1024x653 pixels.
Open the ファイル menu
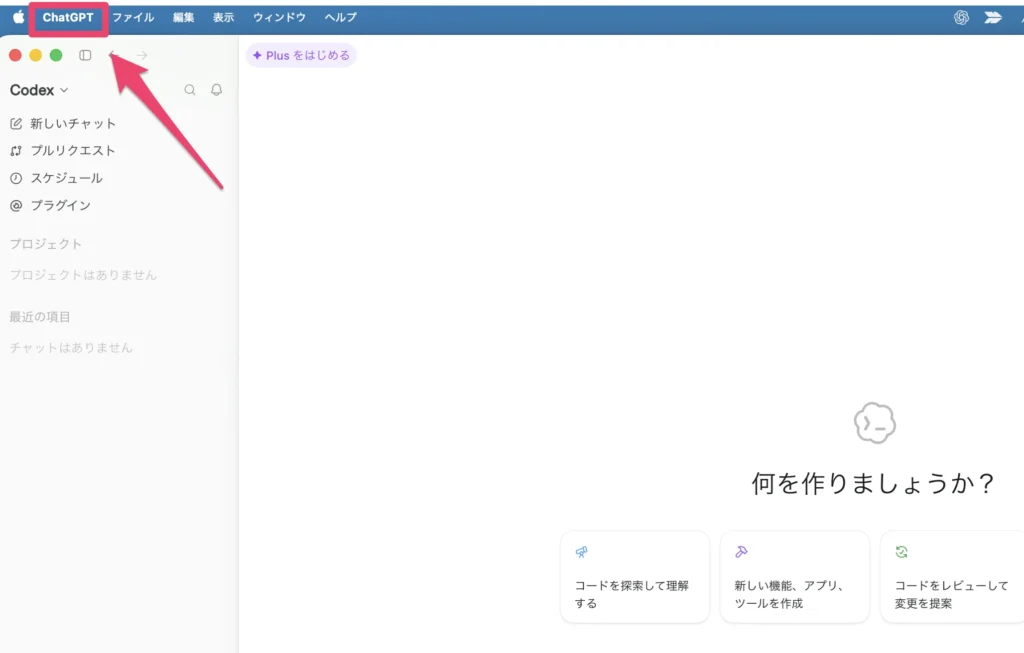tap(133, 18)
